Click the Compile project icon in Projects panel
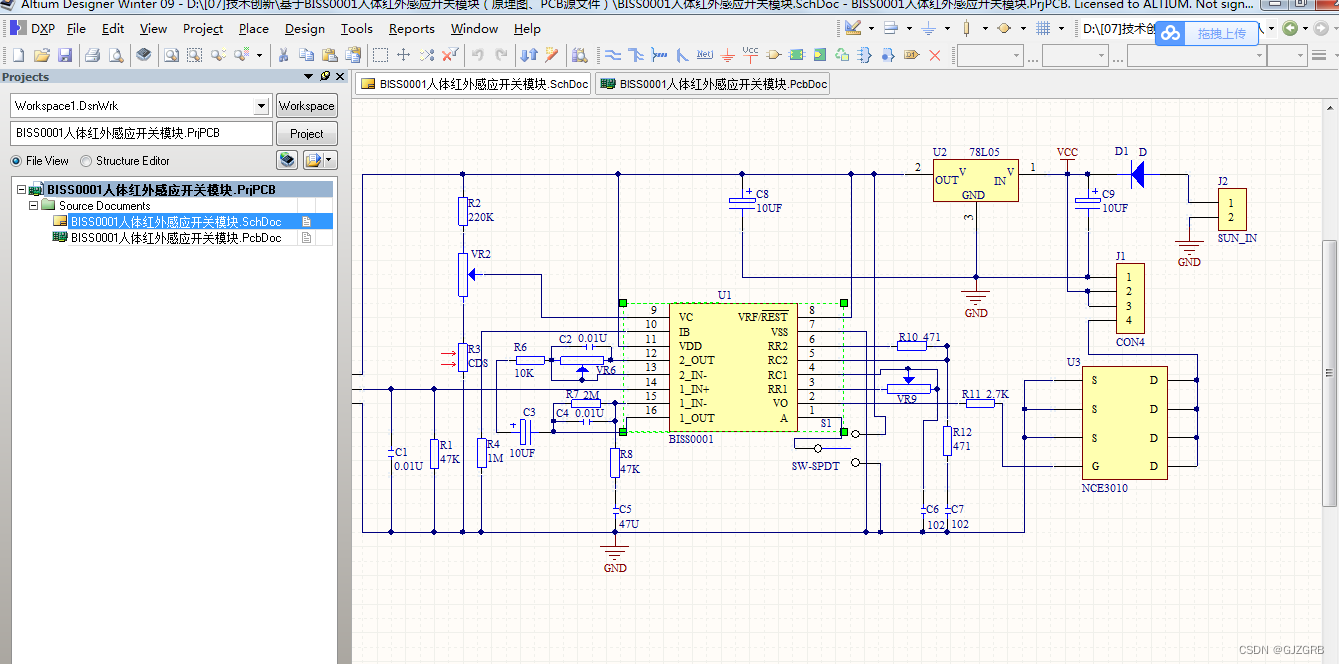1339x664 pixels. click(287, 160)
